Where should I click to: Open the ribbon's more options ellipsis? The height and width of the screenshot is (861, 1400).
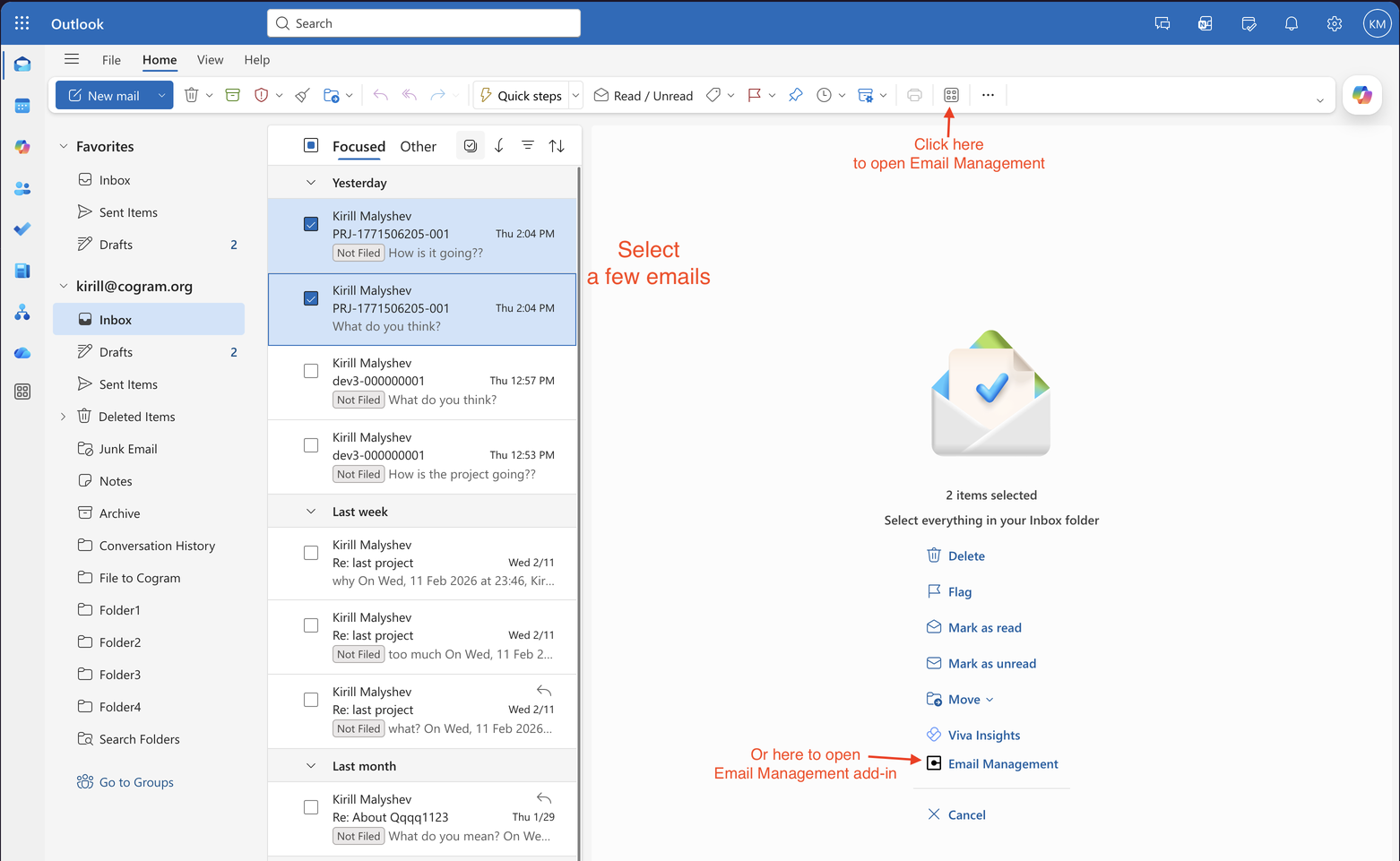point(988,95)
